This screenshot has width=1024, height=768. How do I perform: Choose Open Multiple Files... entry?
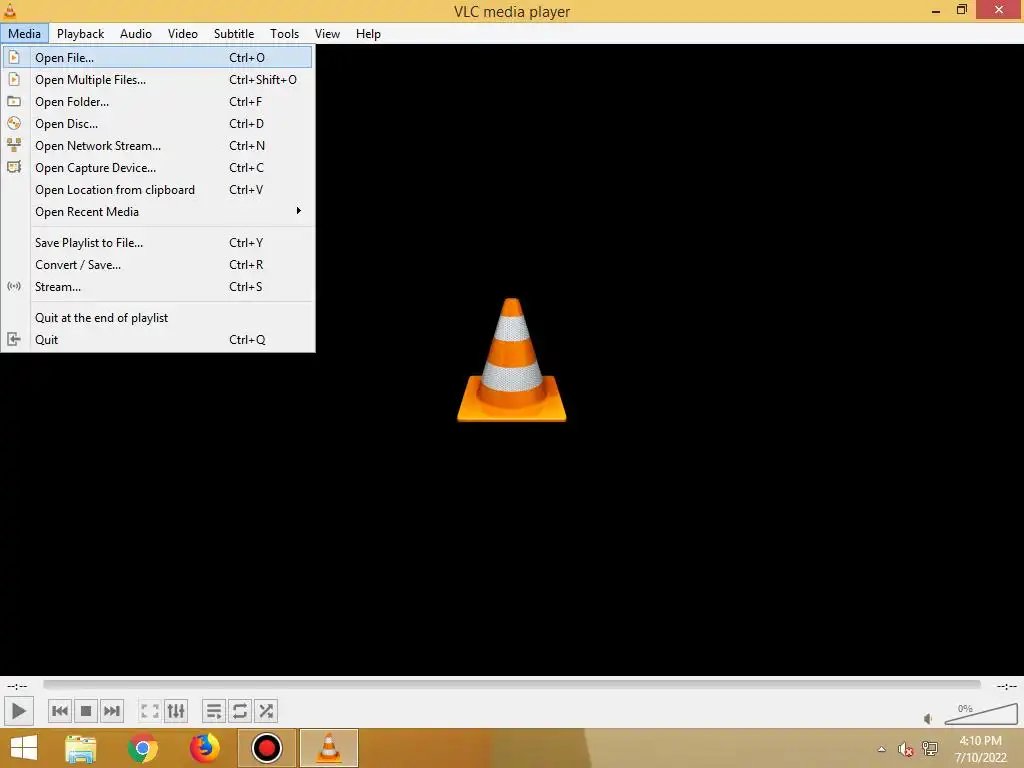coord(157,80)
